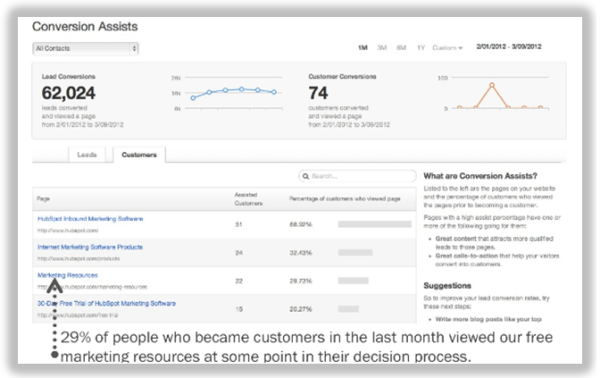Click the 68.92% percentage value
Viewport: 600px width, 378px height.
click(x=301, y=225)
